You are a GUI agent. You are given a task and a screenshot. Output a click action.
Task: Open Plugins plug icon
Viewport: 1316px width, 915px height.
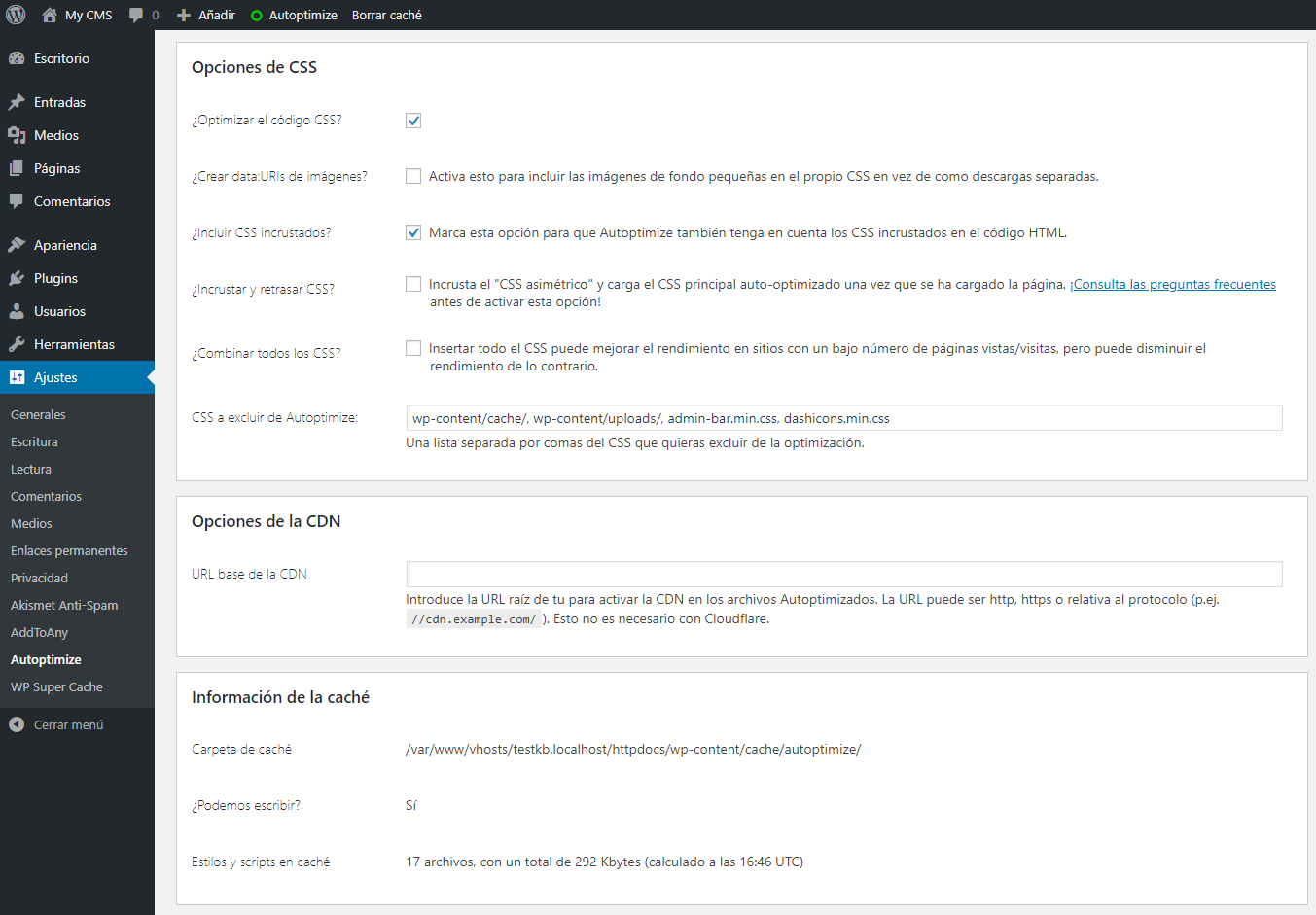[17, 278]
